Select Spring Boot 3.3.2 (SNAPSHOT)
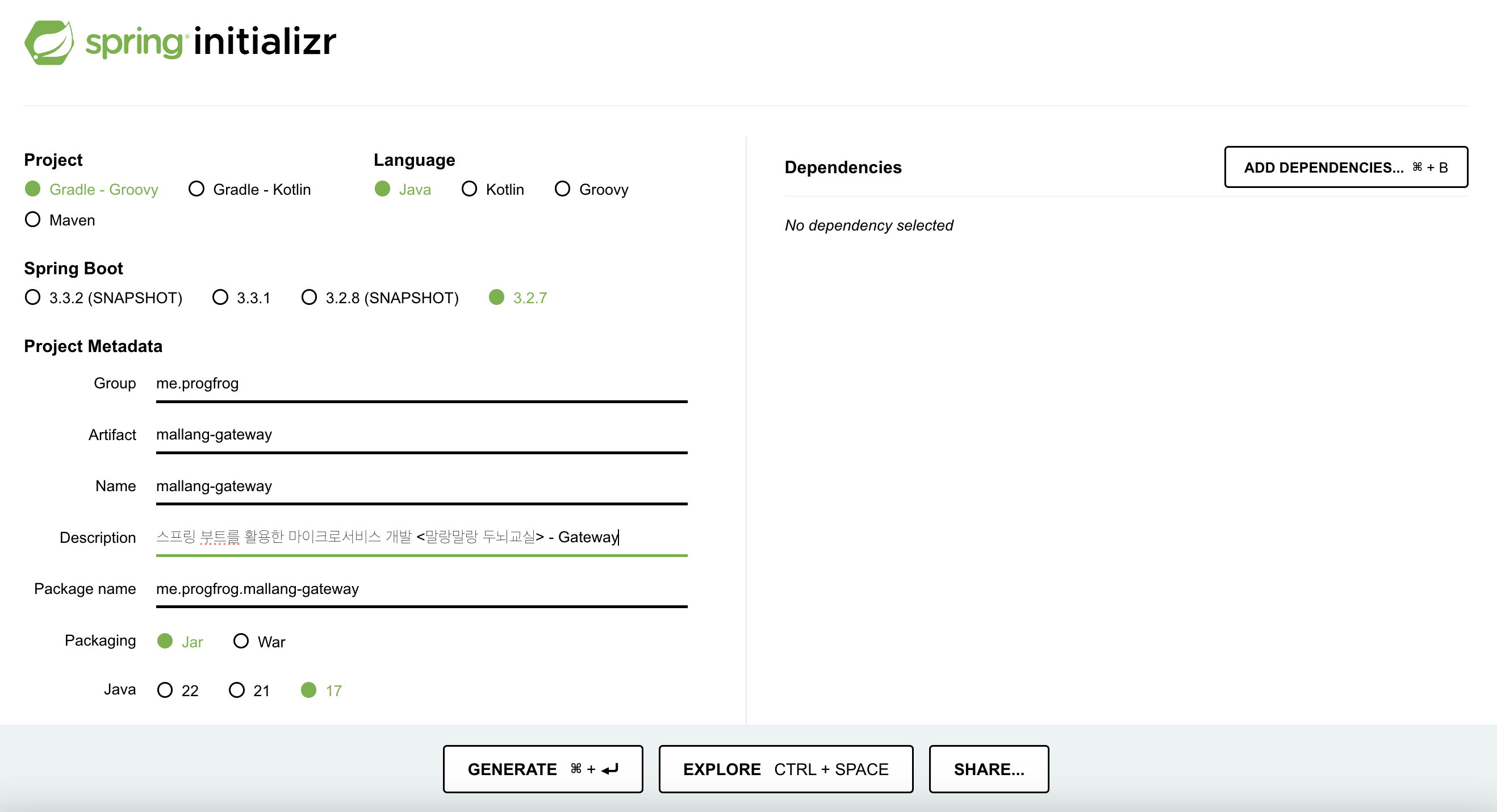 point(33,298)
